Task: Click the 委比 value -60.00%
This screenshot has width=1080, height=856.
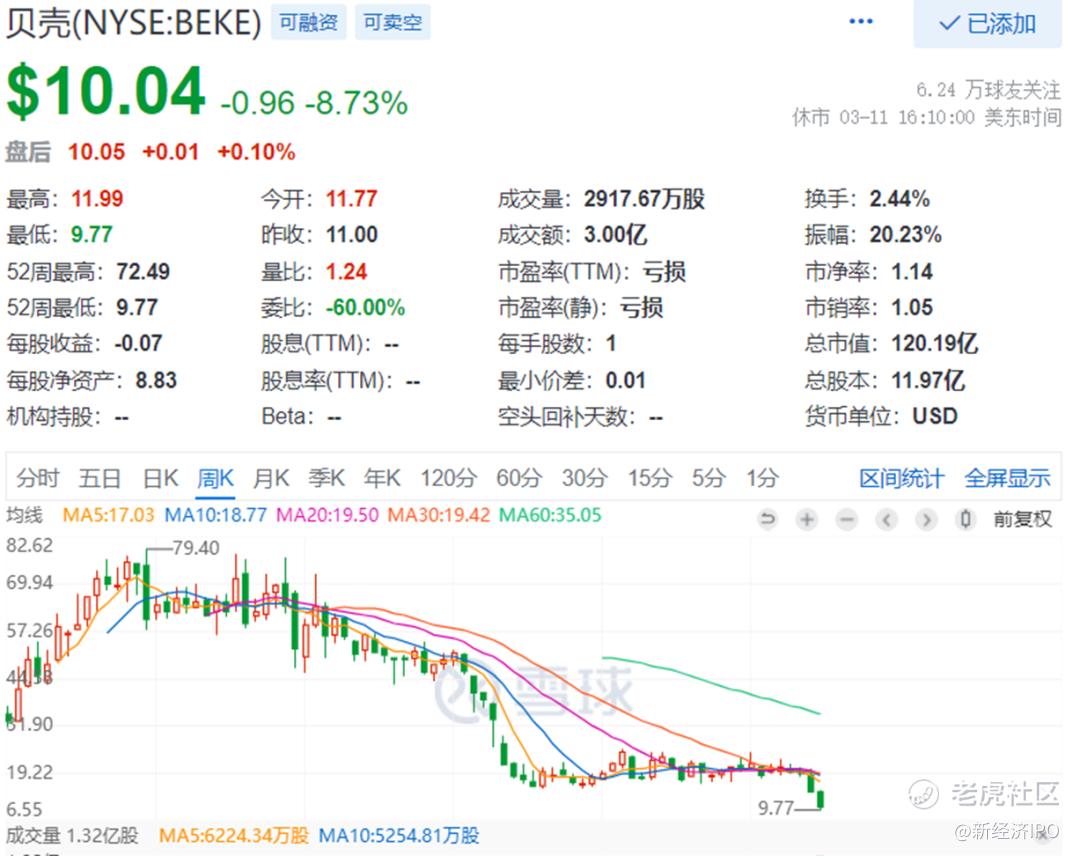Action: [365, 307]
